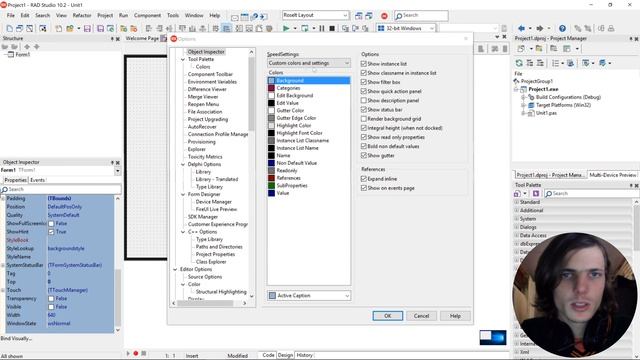Click the purple Save file toolbar icon
The image size is (640, 360).
coord(87,29)
